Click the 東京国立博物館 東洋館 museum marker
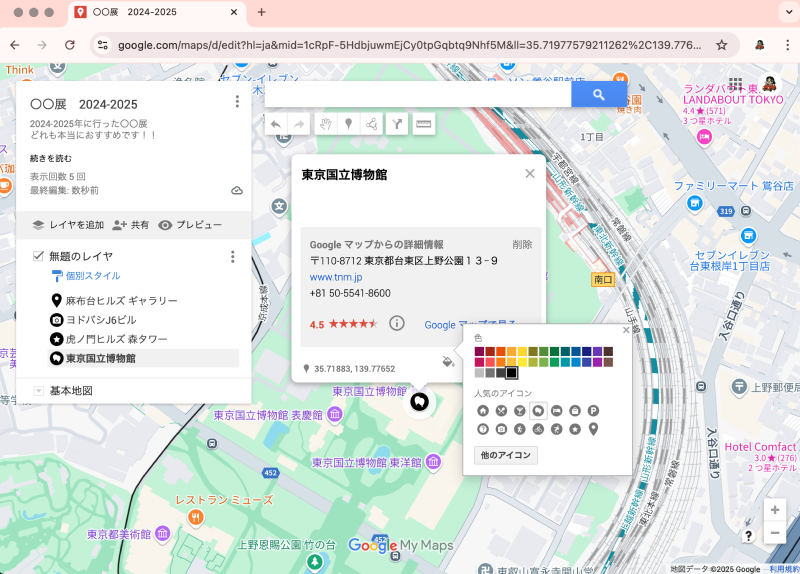800x574 pixels. (433, 462)
